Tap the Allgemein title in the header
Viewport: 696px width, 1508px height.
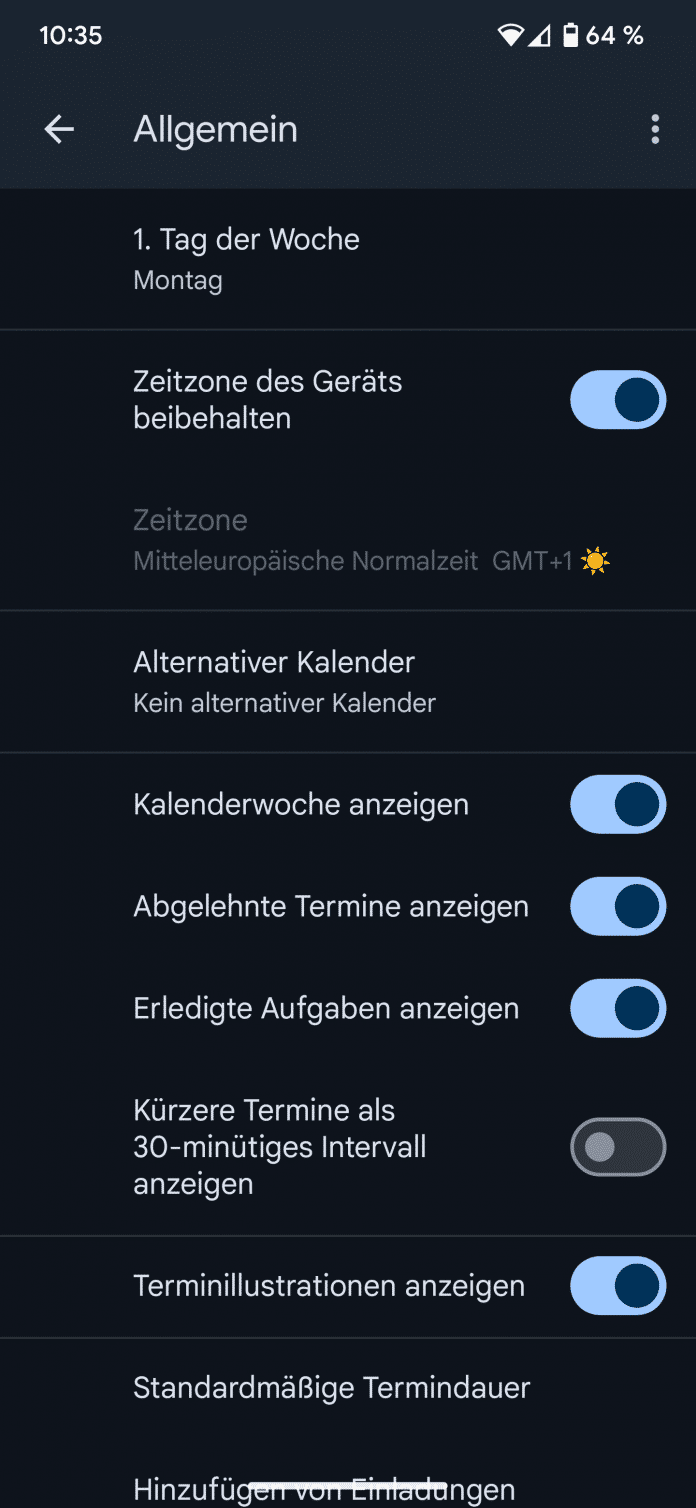tap(215, 129)
